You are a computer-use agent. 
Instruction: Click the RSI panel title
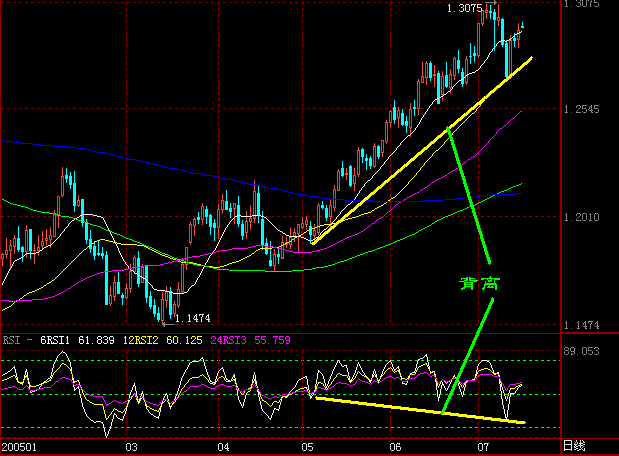(x=11, y=340)
